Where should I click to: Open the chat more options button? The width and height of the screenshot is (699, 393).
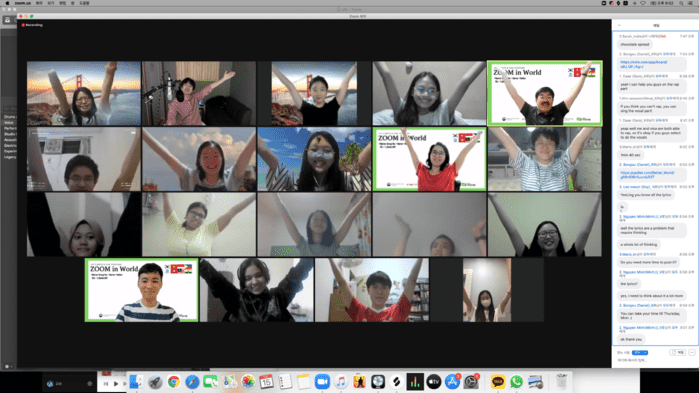691,352
